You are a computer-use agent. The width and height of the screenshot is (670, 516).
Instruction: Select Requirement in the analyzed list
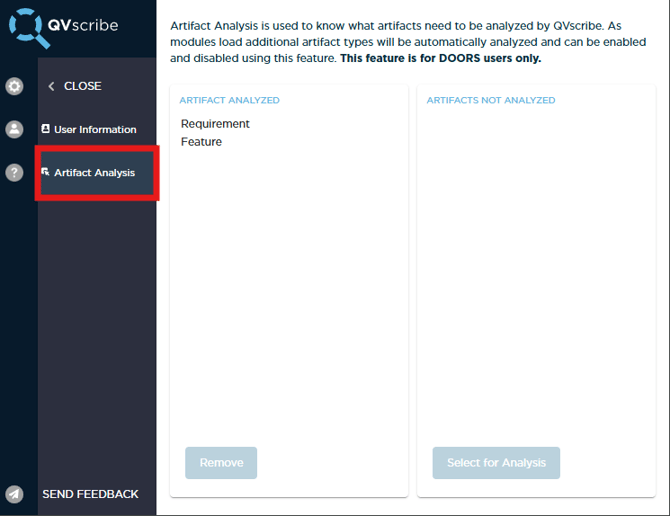tap(215, 124)
